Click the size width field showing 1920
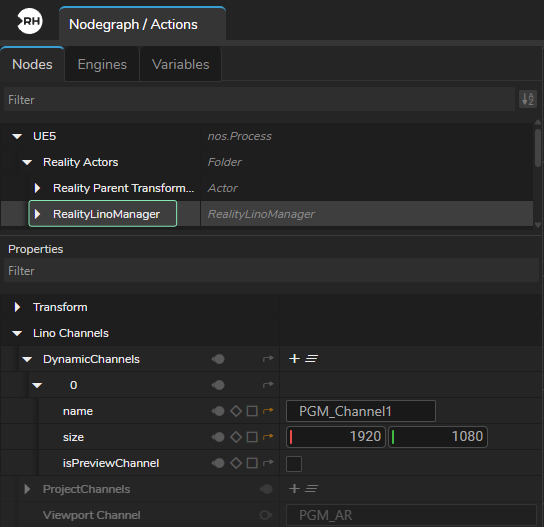The width and height of the screenshot is (544, 527). click(336, 437)
